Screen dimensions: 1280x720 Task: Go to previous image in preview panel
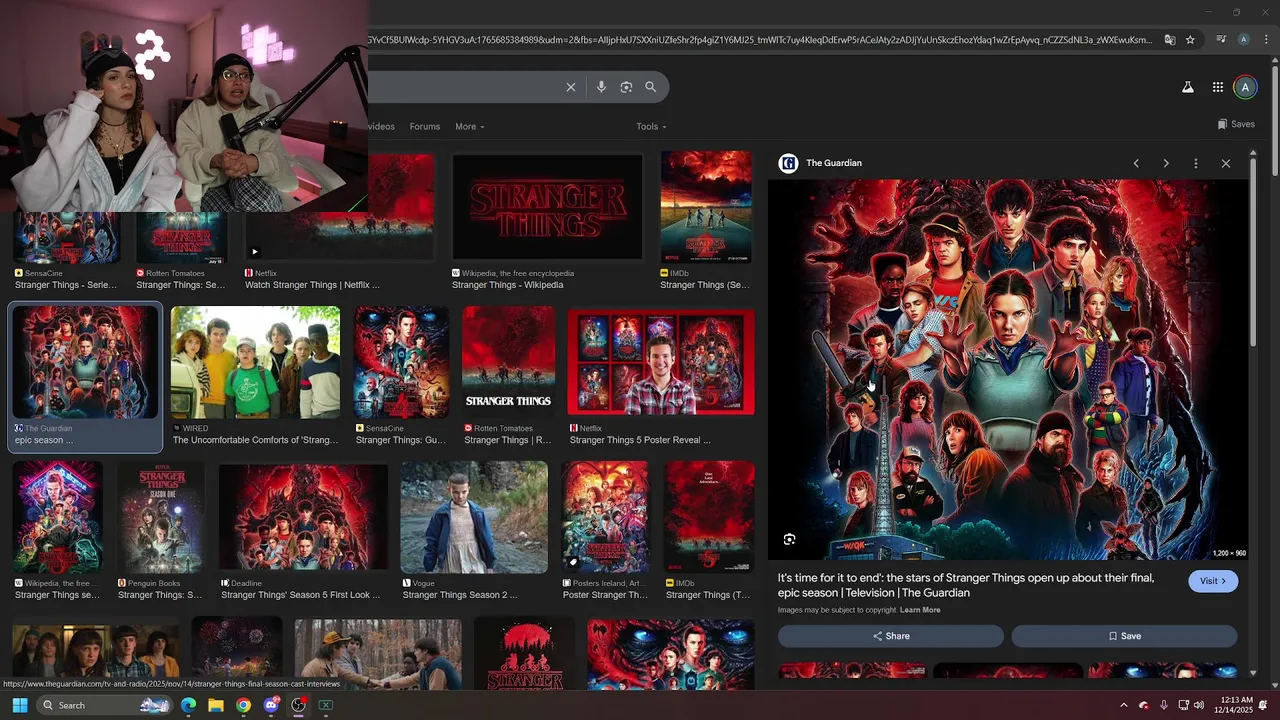(x=1136, y=163)
